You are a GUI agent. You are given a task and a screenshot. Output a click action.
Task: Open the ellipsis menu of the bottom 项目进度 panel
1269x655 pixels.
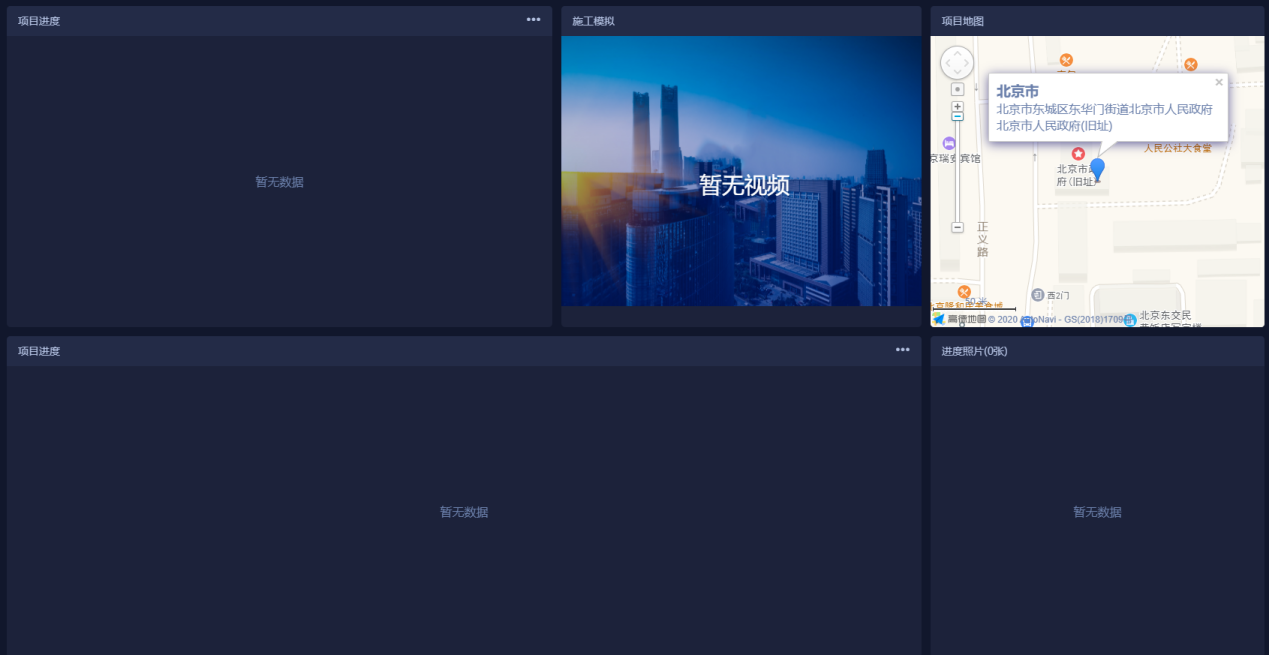coord(903,350)
